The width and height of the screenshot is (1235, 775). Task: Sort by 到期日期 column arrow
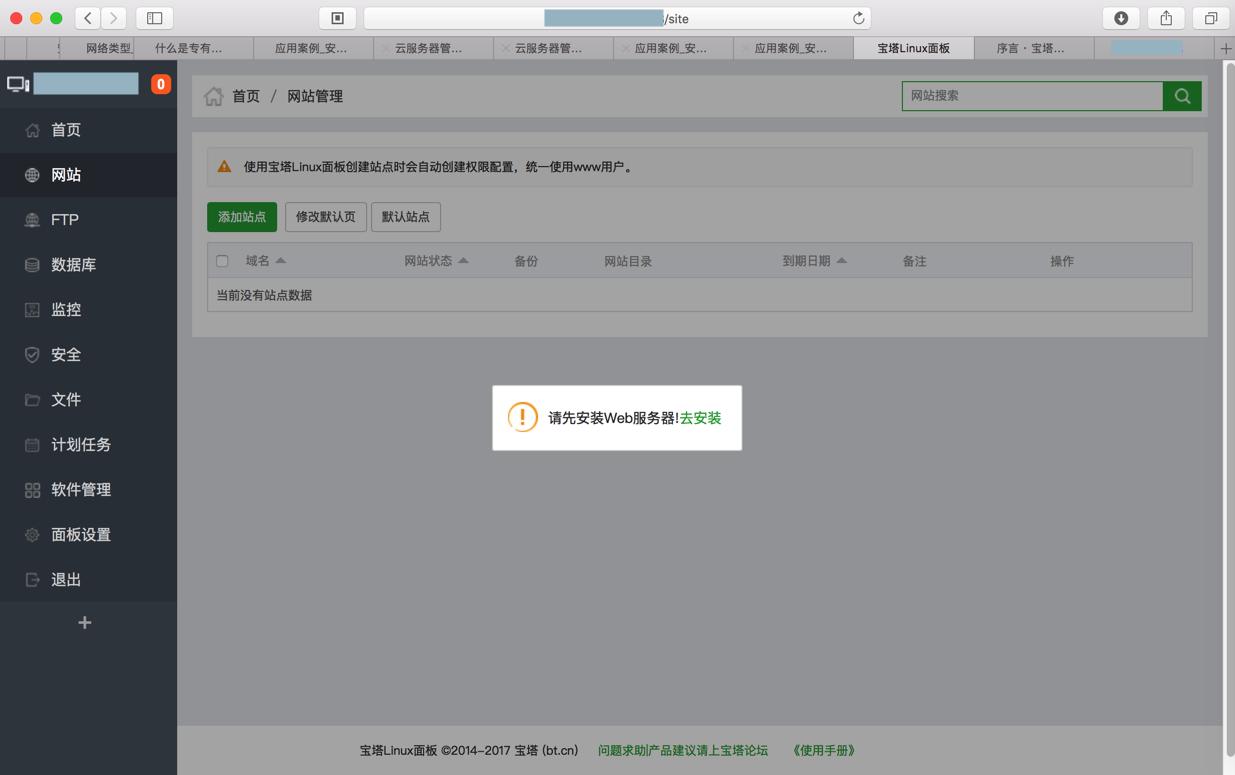pos(841,261)
